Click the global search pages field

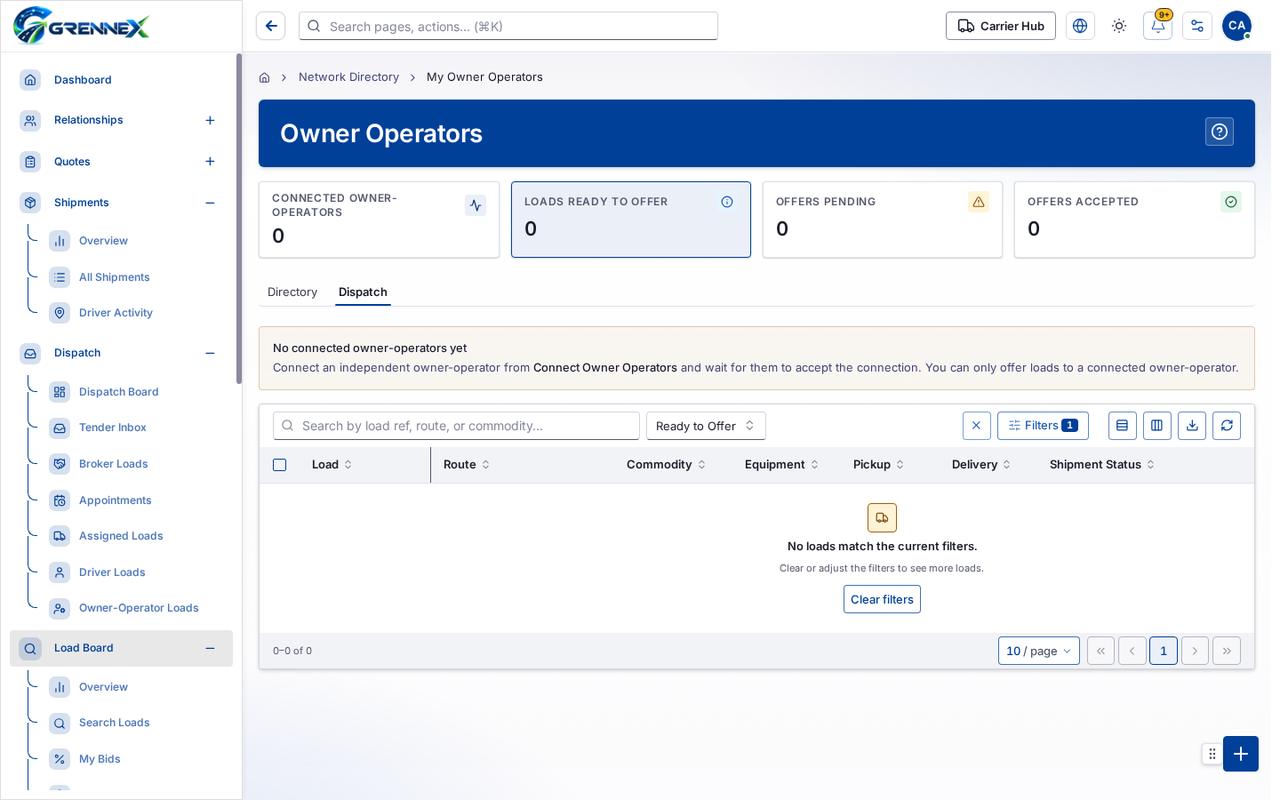point(508,26)
